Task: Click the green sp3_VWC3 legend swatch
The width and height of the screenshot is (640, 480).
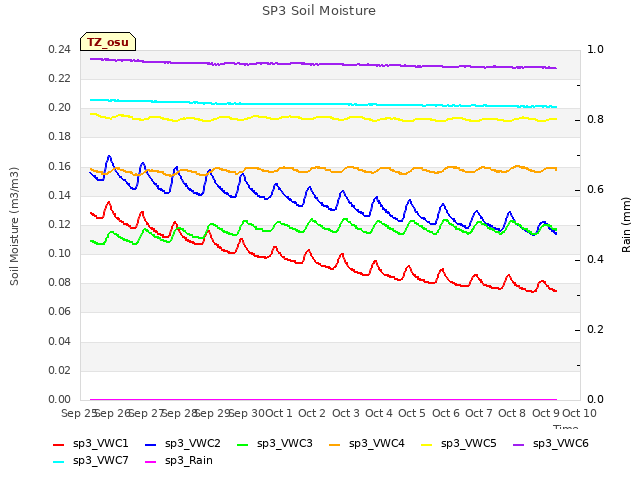Action: [x=243, y=444]
